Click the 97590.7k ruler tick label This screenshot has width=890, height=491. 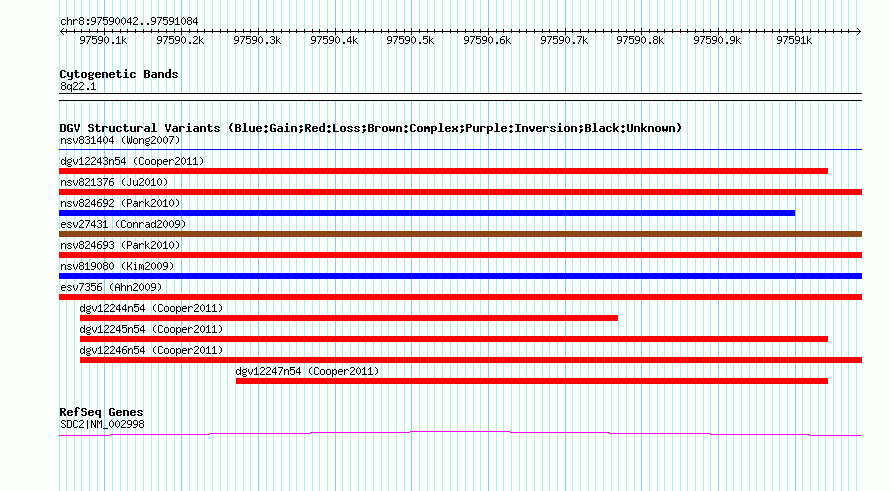pos(564,40)
